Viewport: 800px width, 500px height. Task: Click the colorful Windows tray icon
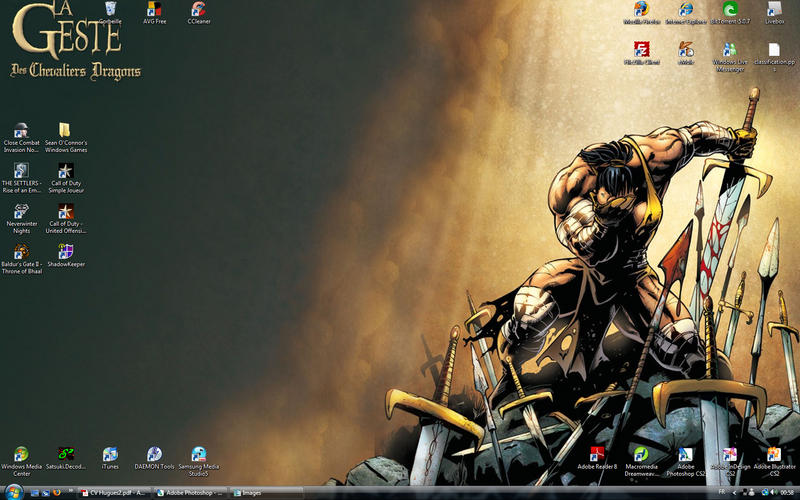(x=764, y=492)
